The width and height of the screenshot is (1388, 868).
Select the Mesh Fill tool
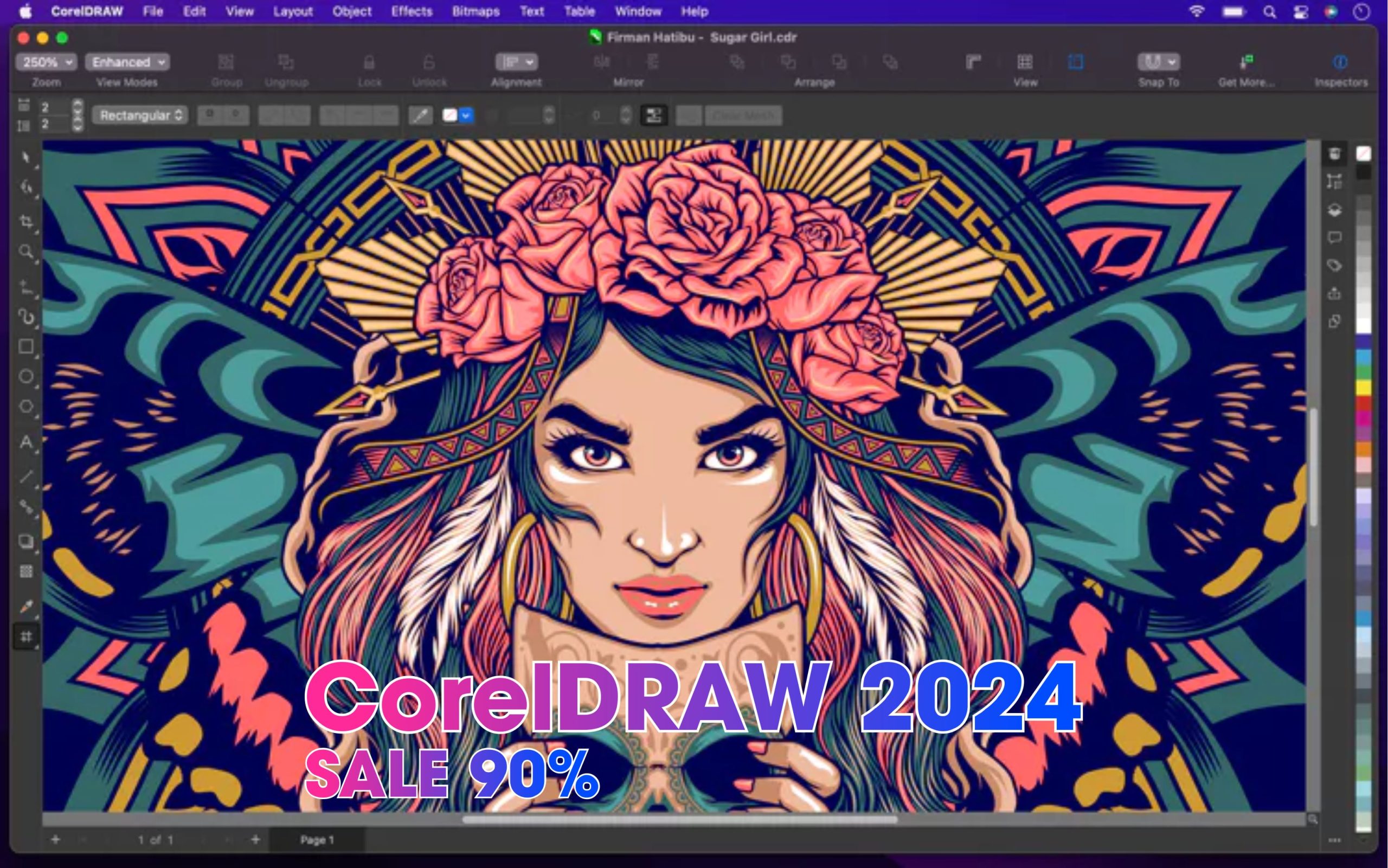coord(26,636)
